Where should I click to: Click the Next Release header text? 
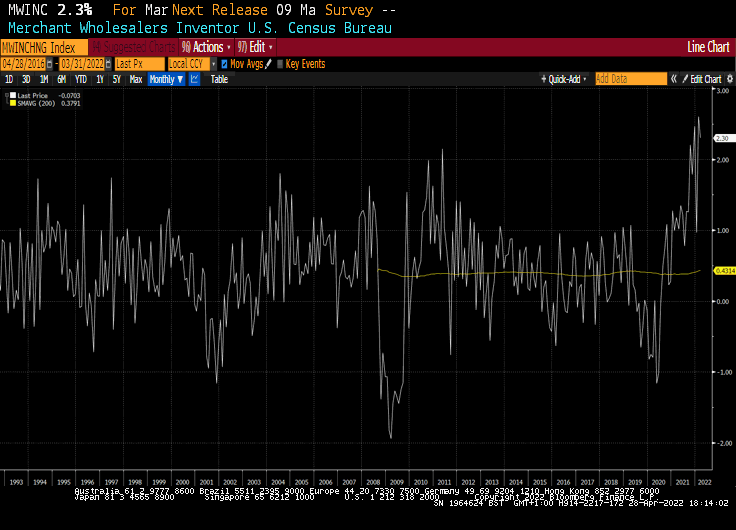tap(220, 10)
